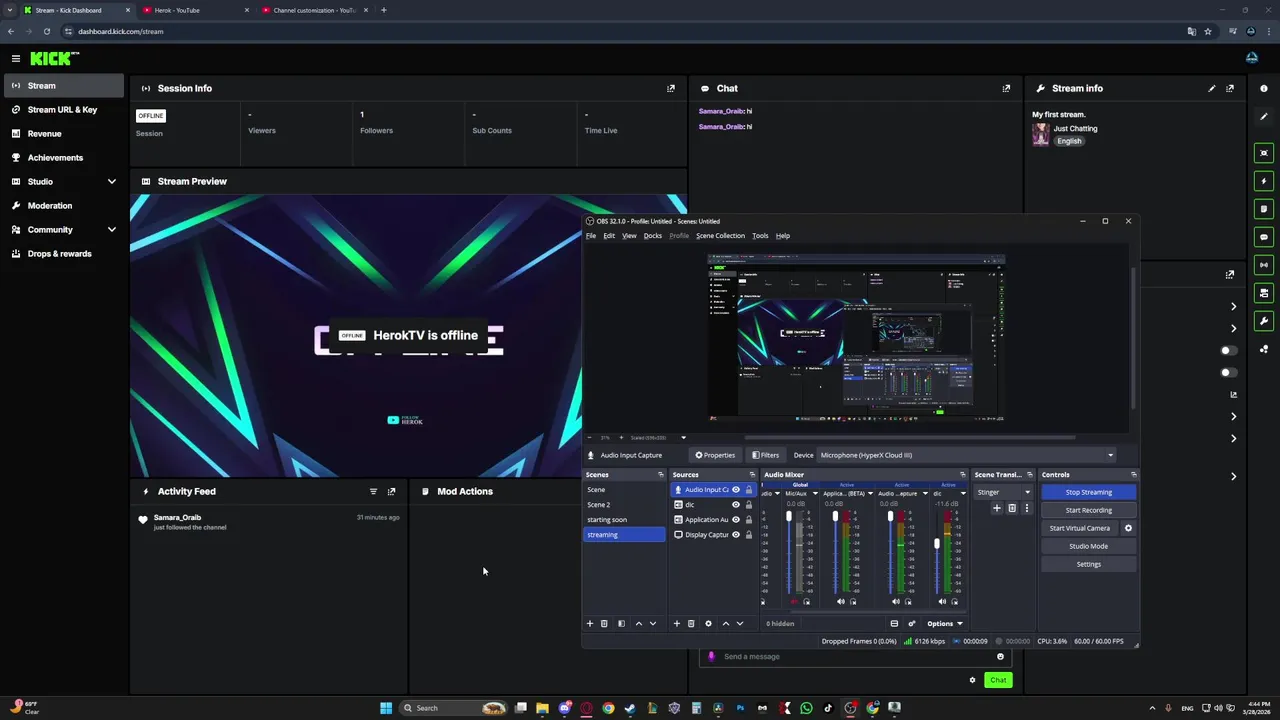This screenshot has height=720, width=1280.
Task: Open the microphone Device dropdown
Action: point(967,455)
